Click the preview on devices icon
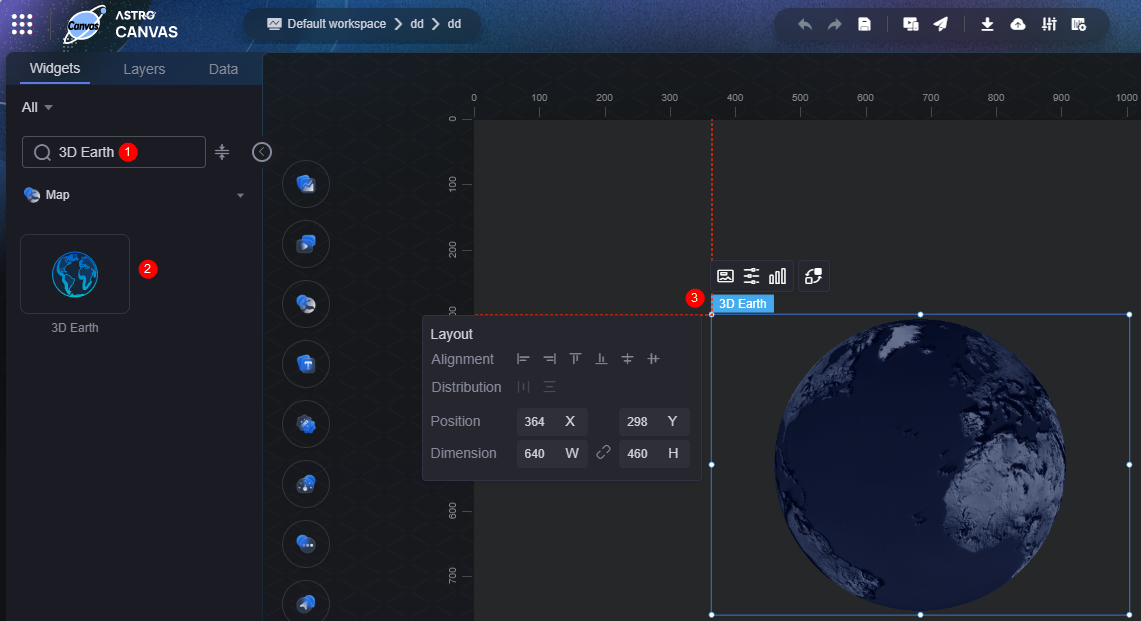Screen dimensions: 1141x621 [x=910, y=24]
